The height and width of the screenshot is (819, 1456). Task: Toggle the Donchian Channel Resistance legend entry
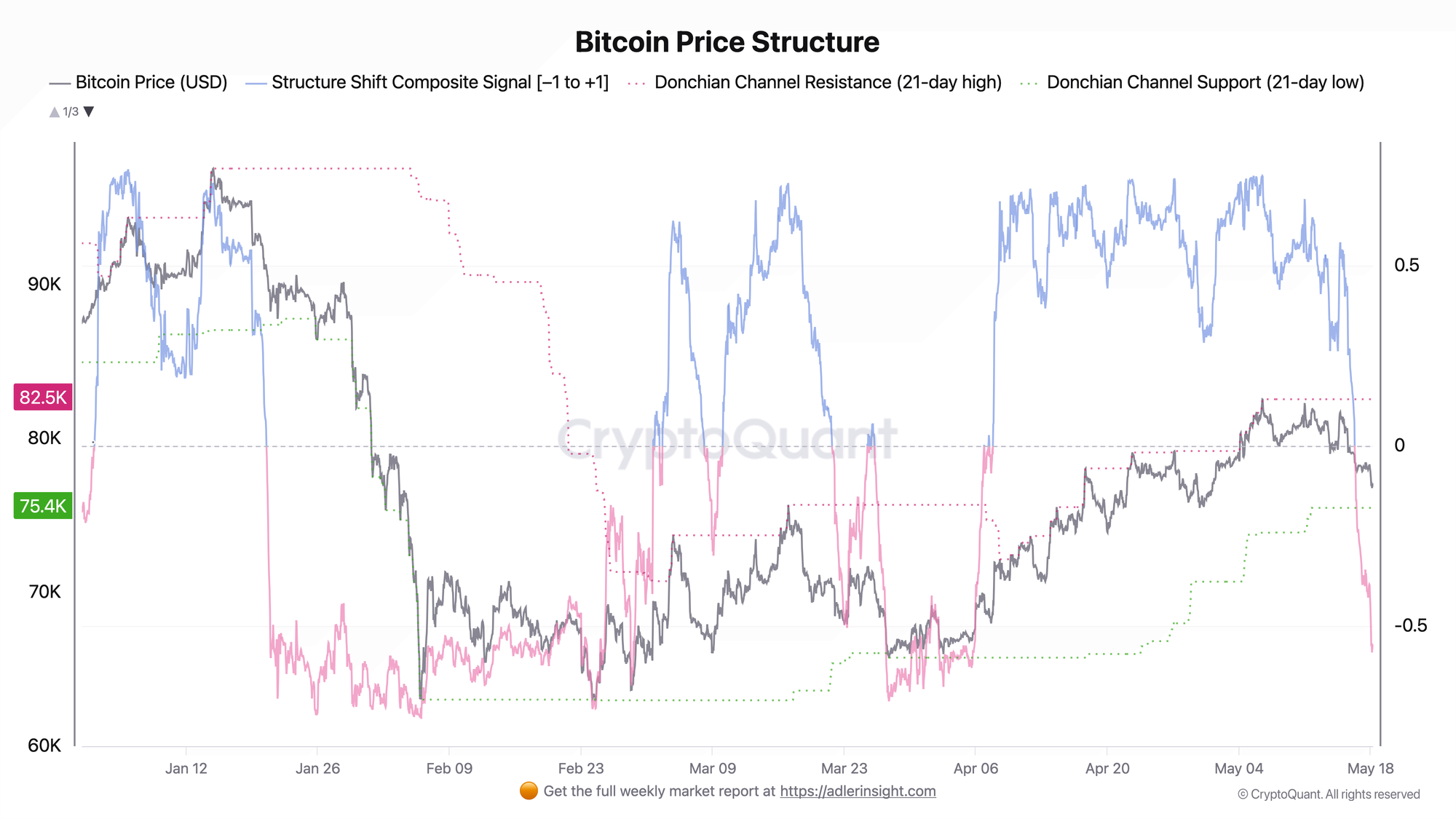point(815,82)
